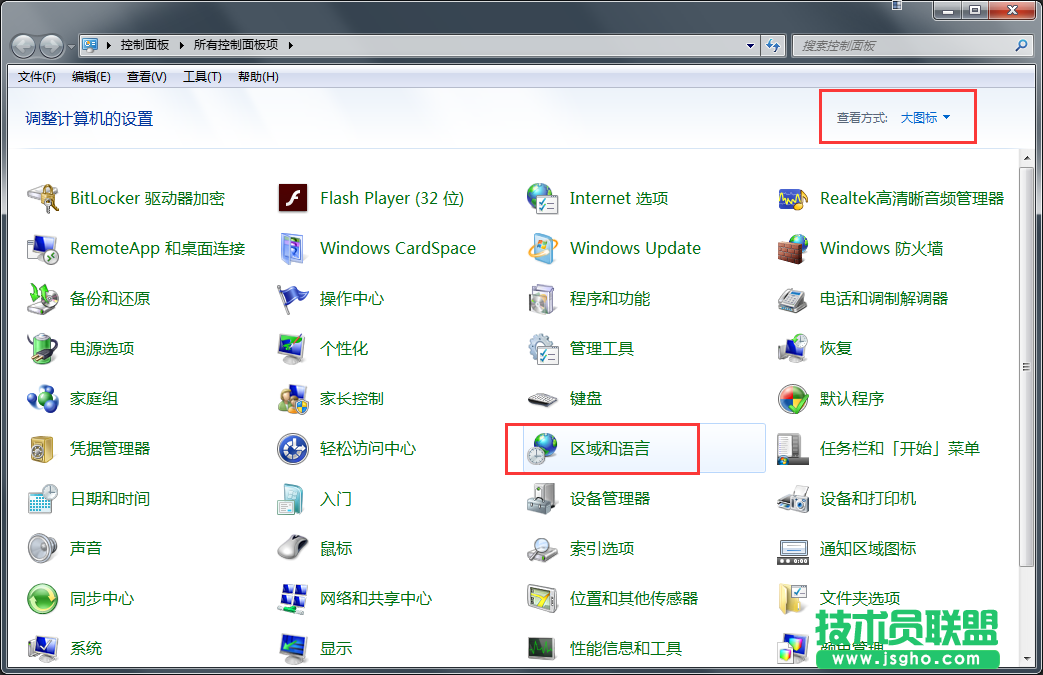Click the refresh button near the address bar

[x=774, y=44]
